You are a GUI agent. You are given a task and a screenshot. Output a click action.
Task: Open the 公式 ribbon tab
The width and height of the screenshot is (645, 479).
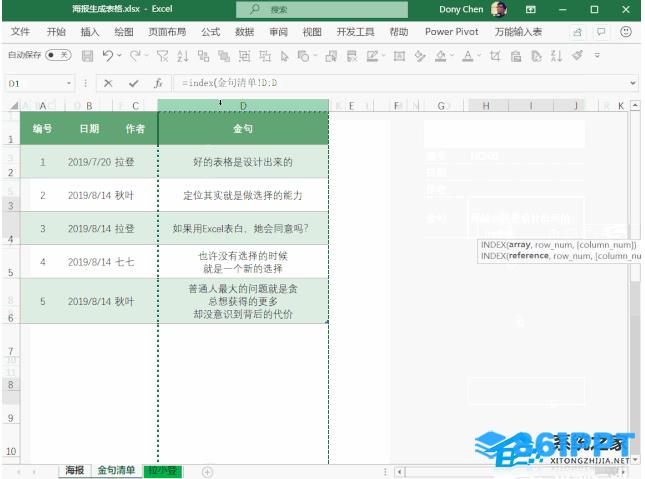click(x=211, y=32)
